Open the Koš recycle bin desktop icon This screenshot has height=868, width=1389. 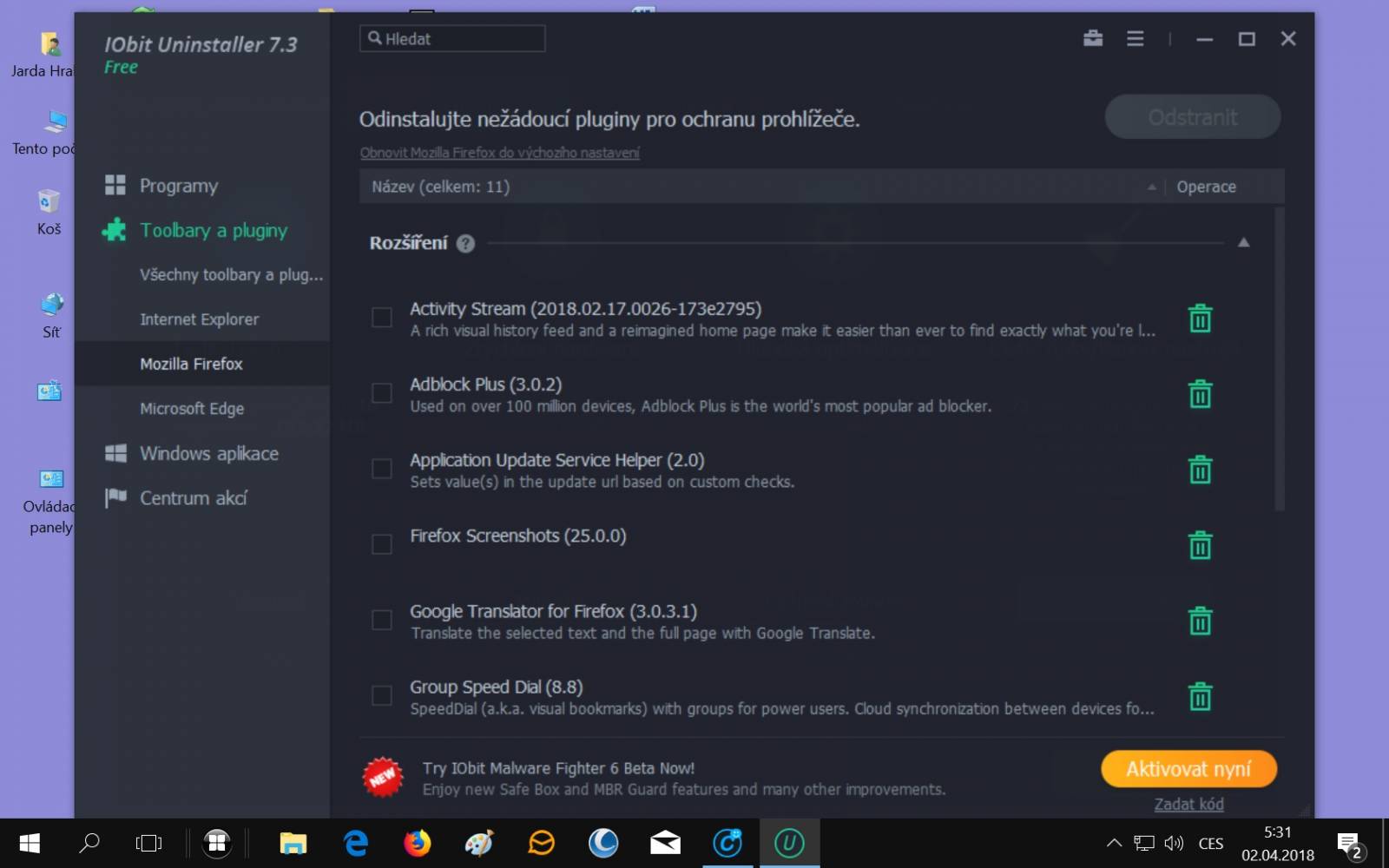click(49, 213)
